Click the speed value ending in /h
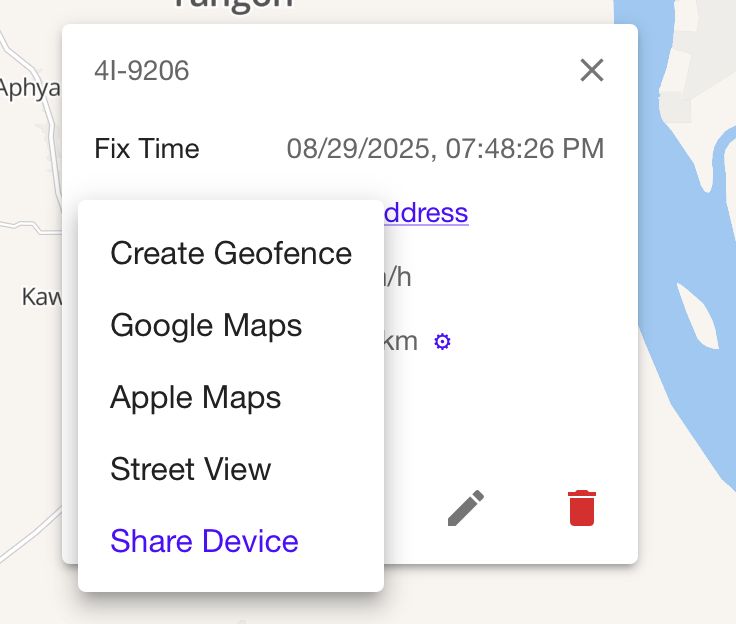 398,277
